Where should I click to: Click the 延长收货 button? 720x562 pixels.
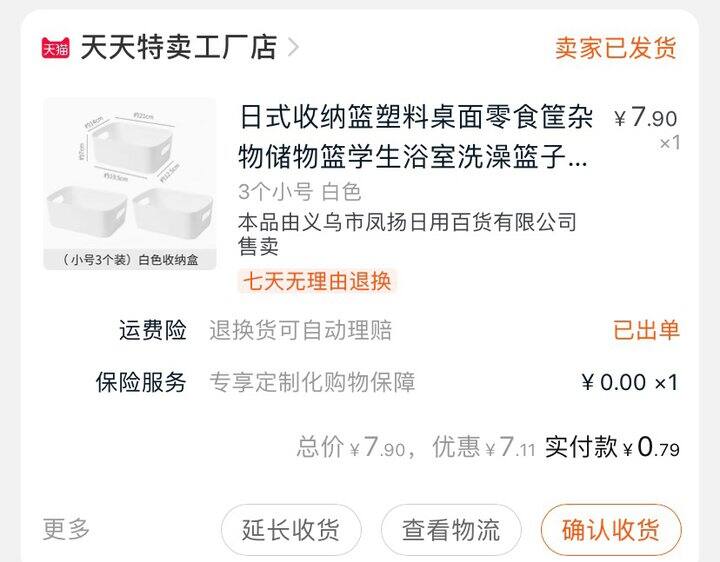point(291,530)
